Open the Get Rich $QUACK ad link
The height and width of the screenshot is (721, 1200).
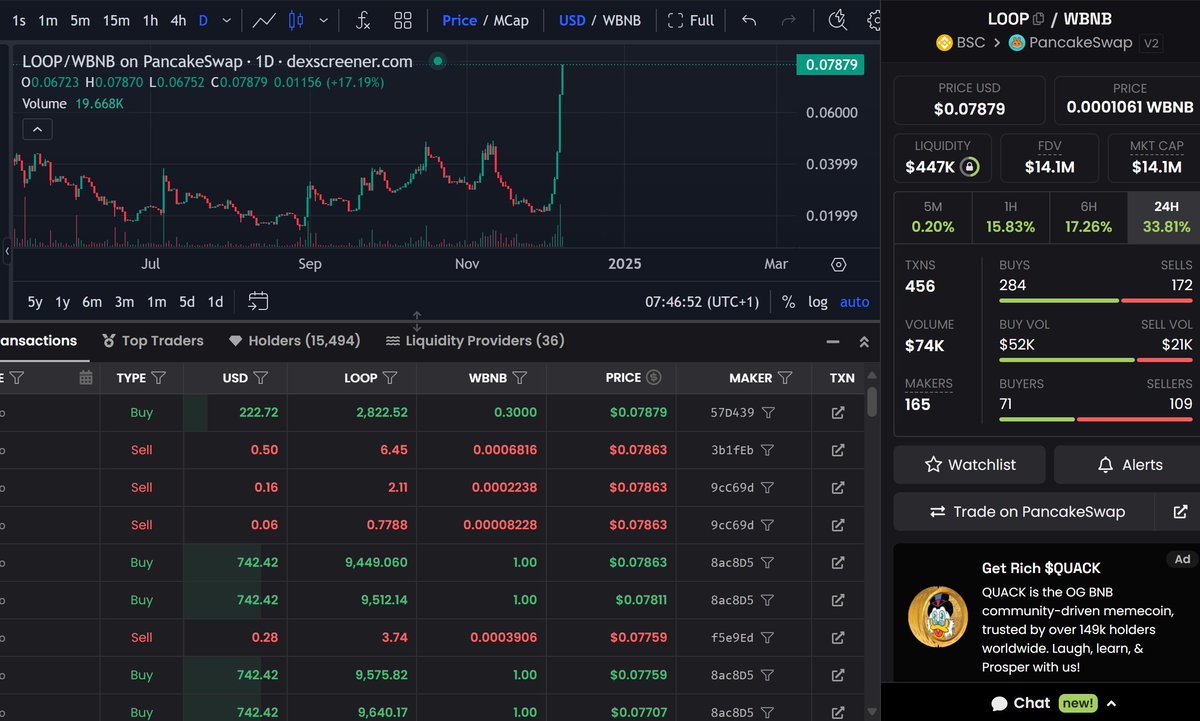pos(1041,568)
